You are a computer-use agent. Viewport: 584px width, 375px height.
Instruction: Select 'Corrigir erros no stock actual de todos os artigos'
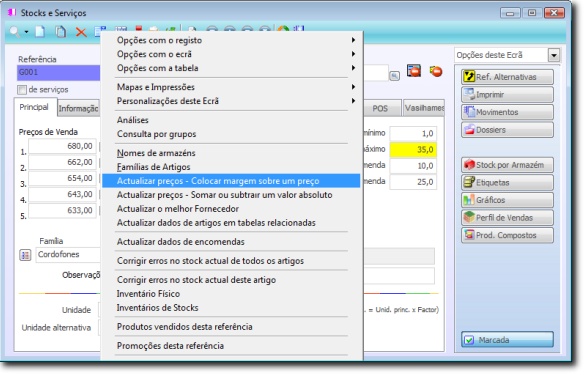tap(231, 261)
